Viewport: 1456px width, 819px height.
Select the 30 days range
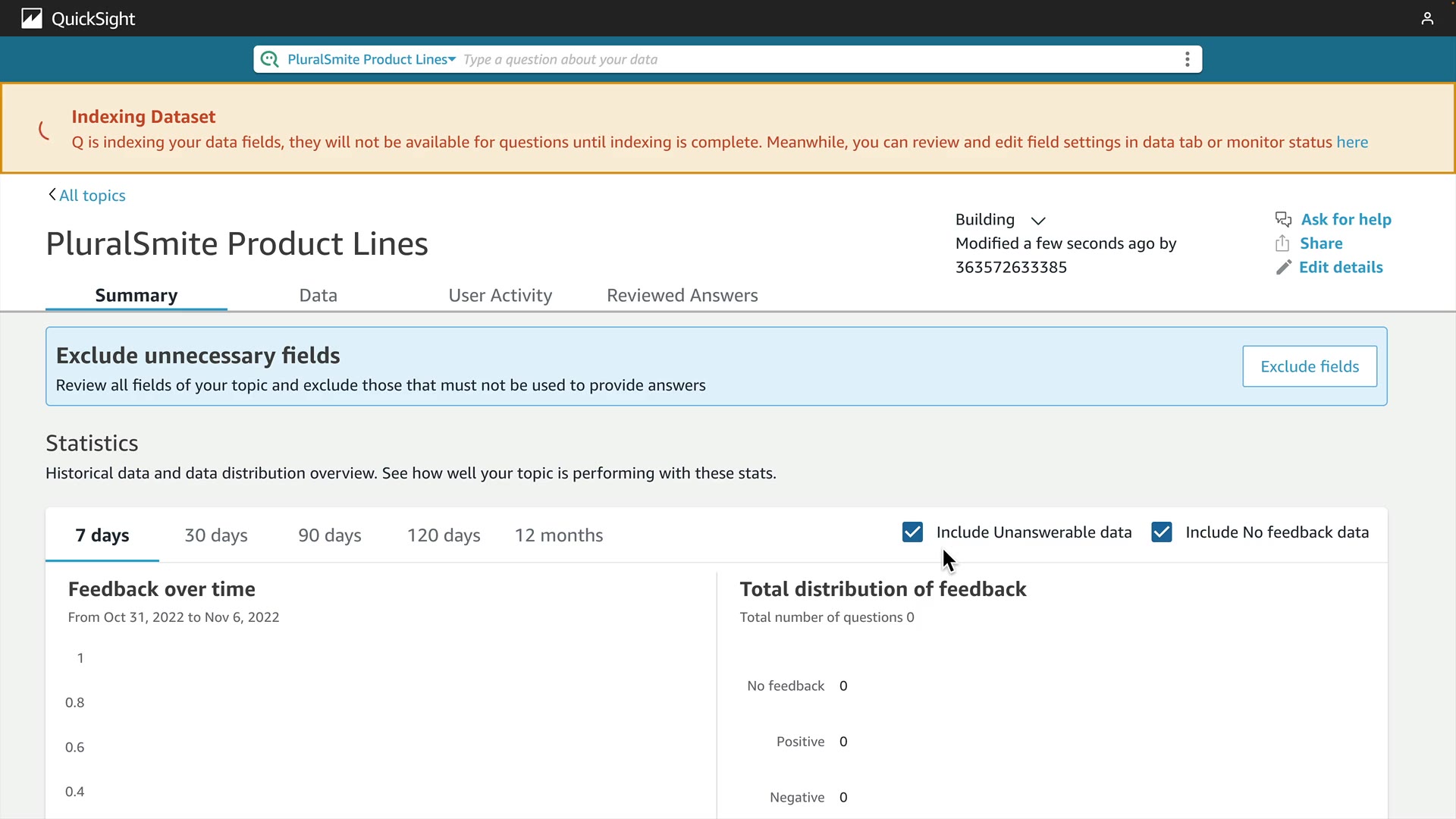click(x=216, y=535)
